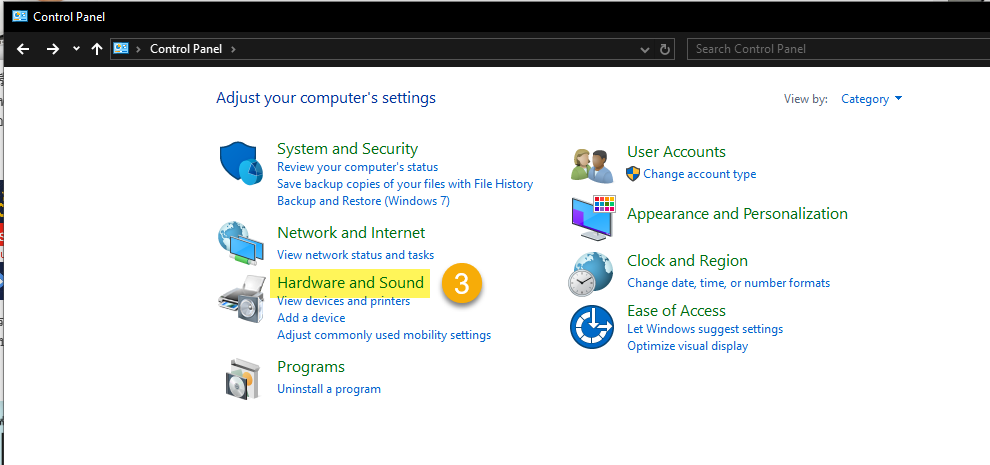The width and height of the screenshot is (990, 465).
Task: Open the Clock and Region globe icon
Action: click(x=590, y=274)
